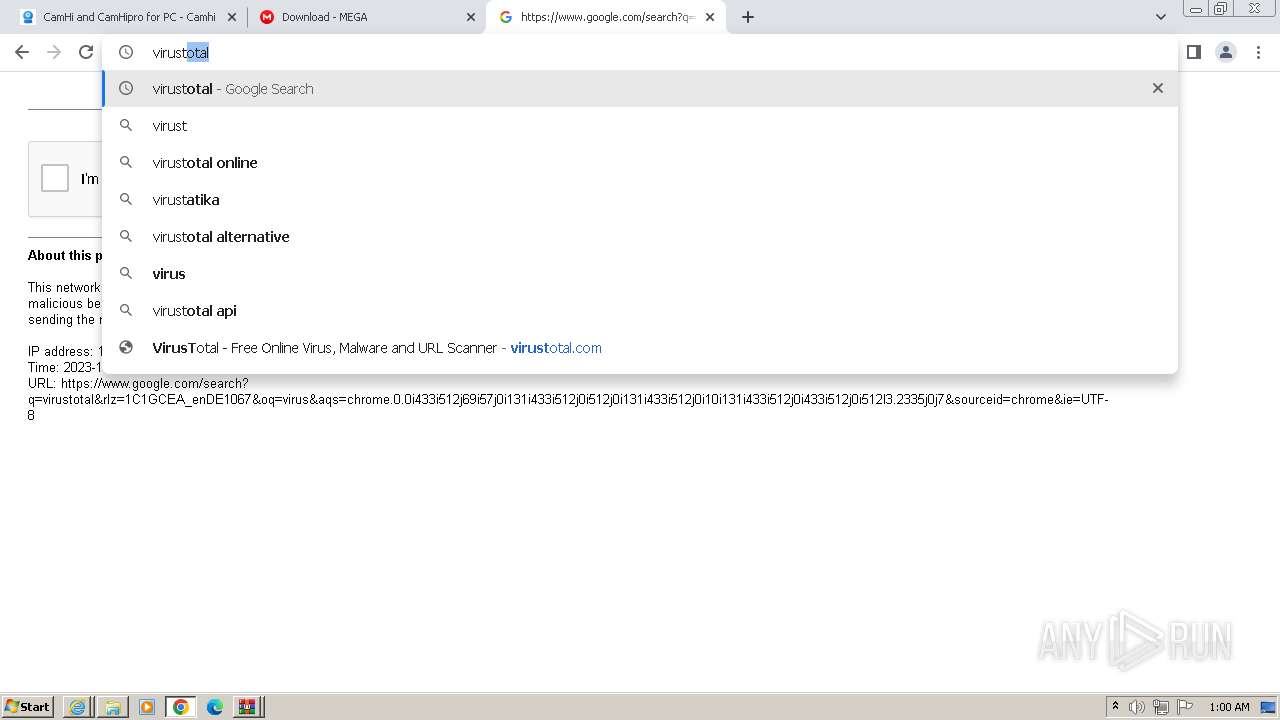Open the Windows Start menu
This screenshot has width=1280, height=720.
point(28,707)
